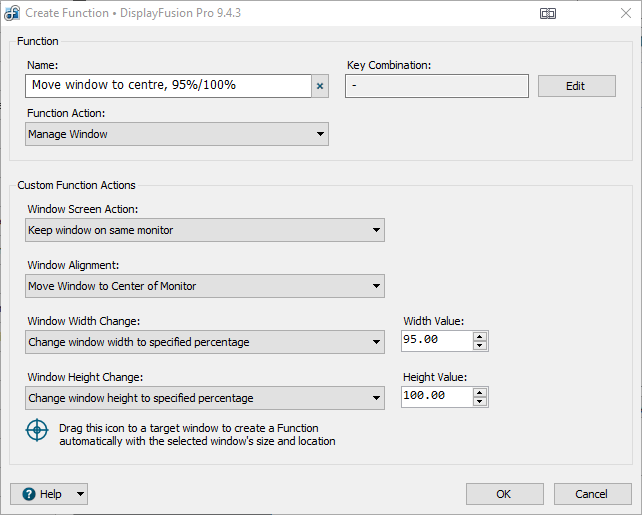
Task: Decrease Height Value with down arrow
Action: click(481, 402)
